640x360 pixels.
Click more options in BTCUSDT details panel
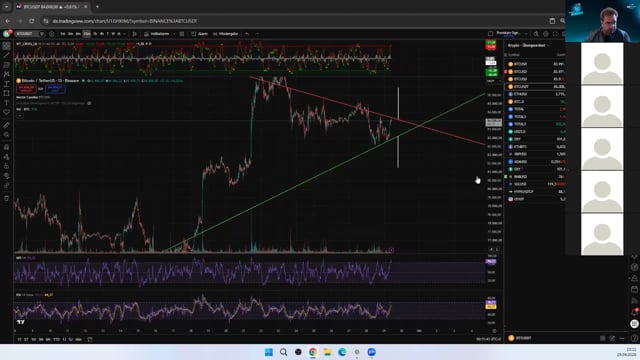(x=622, y=338)
